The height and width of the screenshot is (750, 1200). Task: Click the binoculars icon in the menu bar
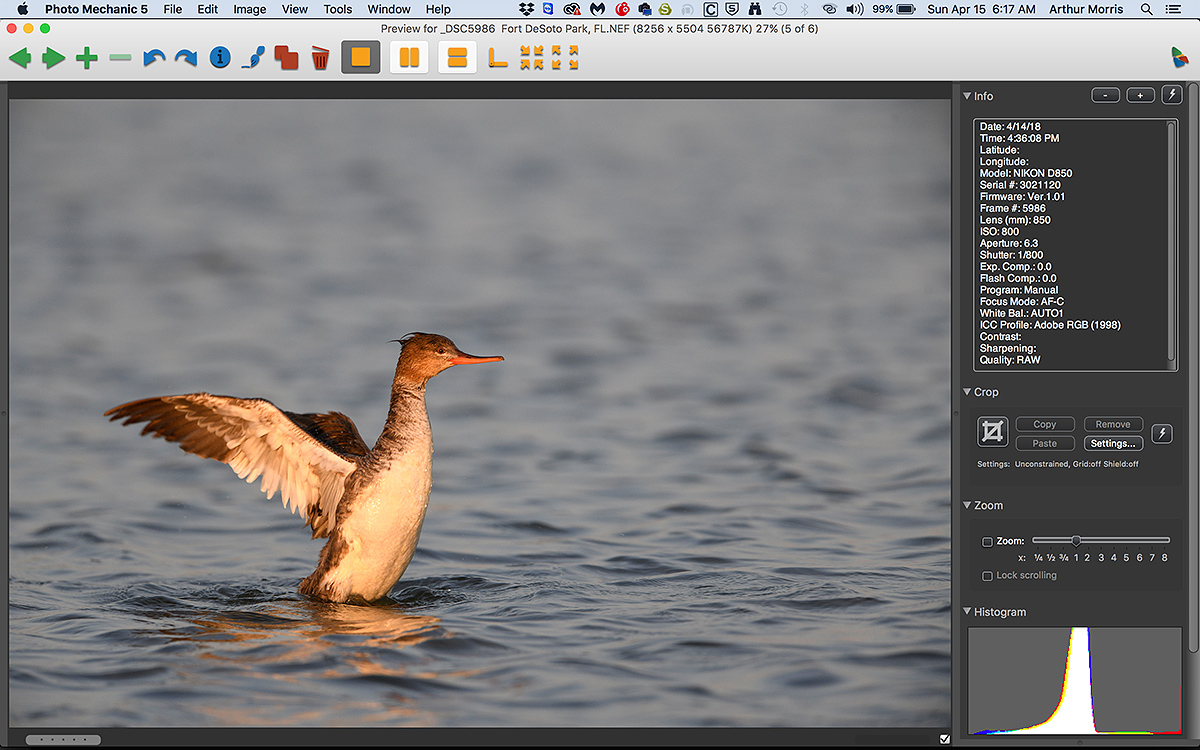pyautogui.click(x=756, y=9)
